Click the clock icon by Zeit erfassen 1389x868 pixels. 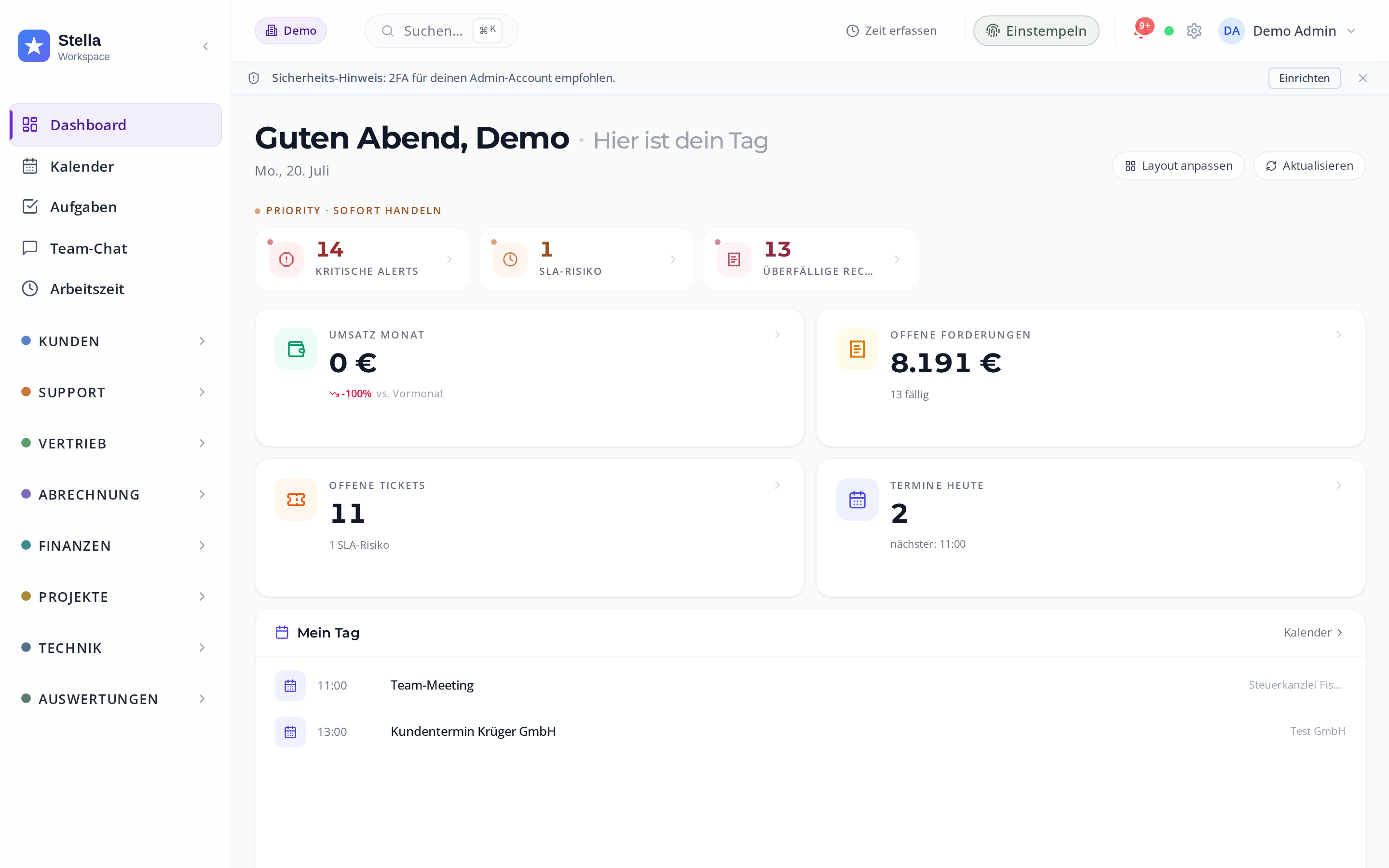pos(852,31)
